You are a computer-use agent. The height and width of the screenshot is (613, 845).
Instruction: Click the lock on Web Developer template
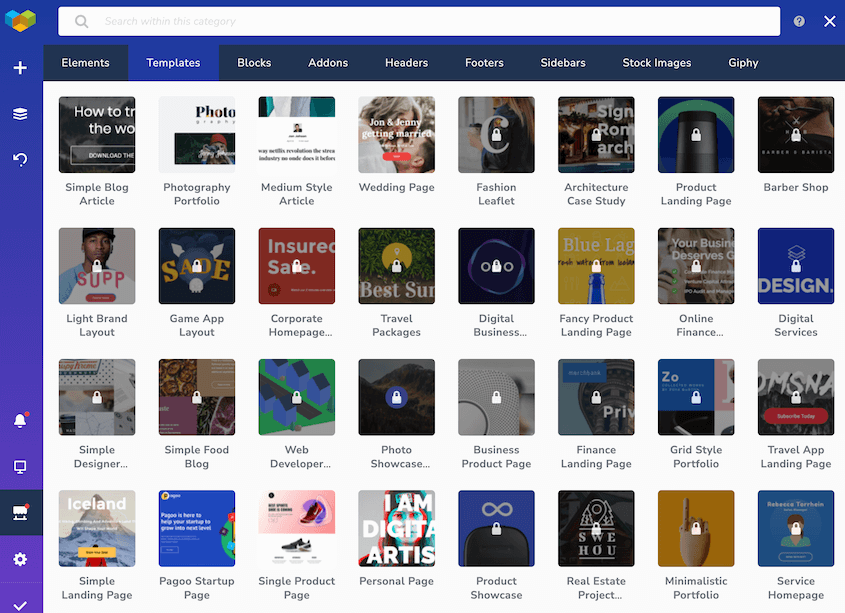point(296,397)
